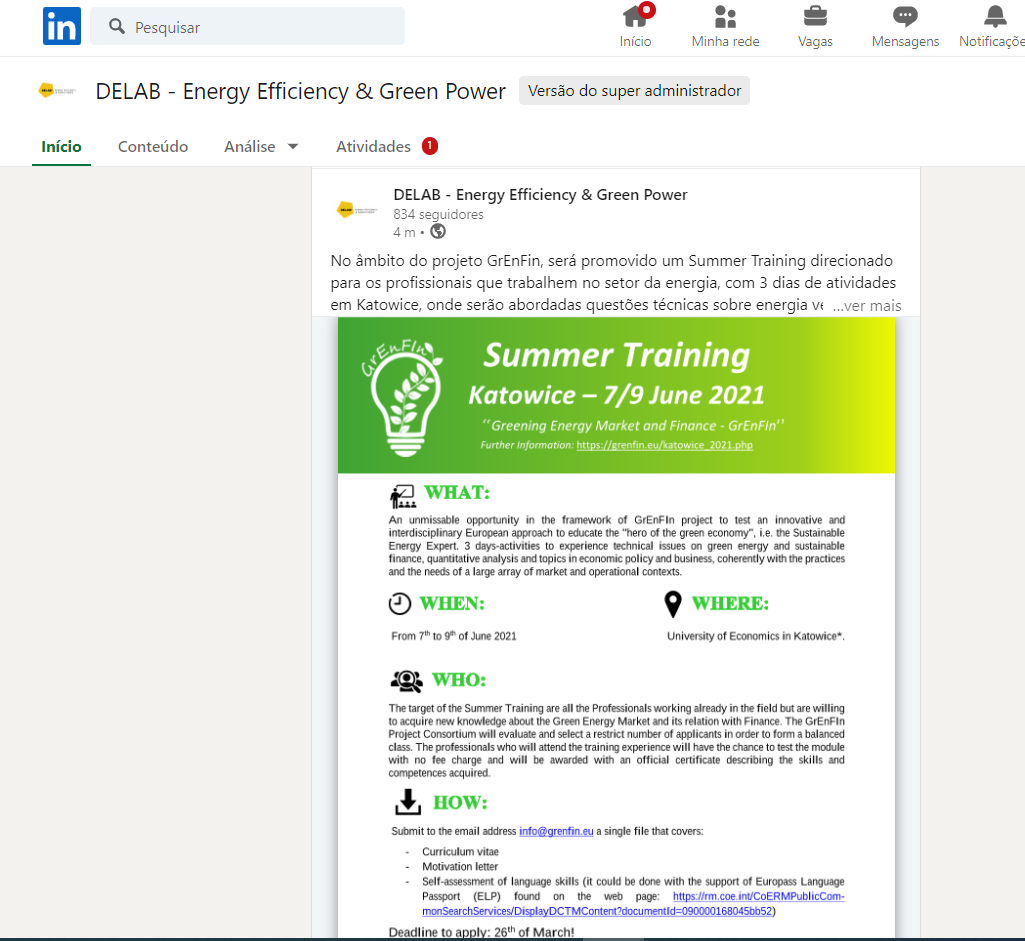1025x941 pixels.
Task: Click the page title DELAB - Energy Efficiency & Green Power
Action: 301,91
